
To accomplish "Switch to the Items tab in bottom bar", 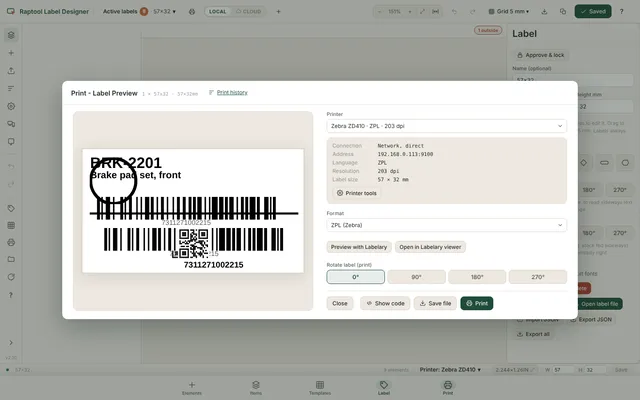I will point(256,388).
